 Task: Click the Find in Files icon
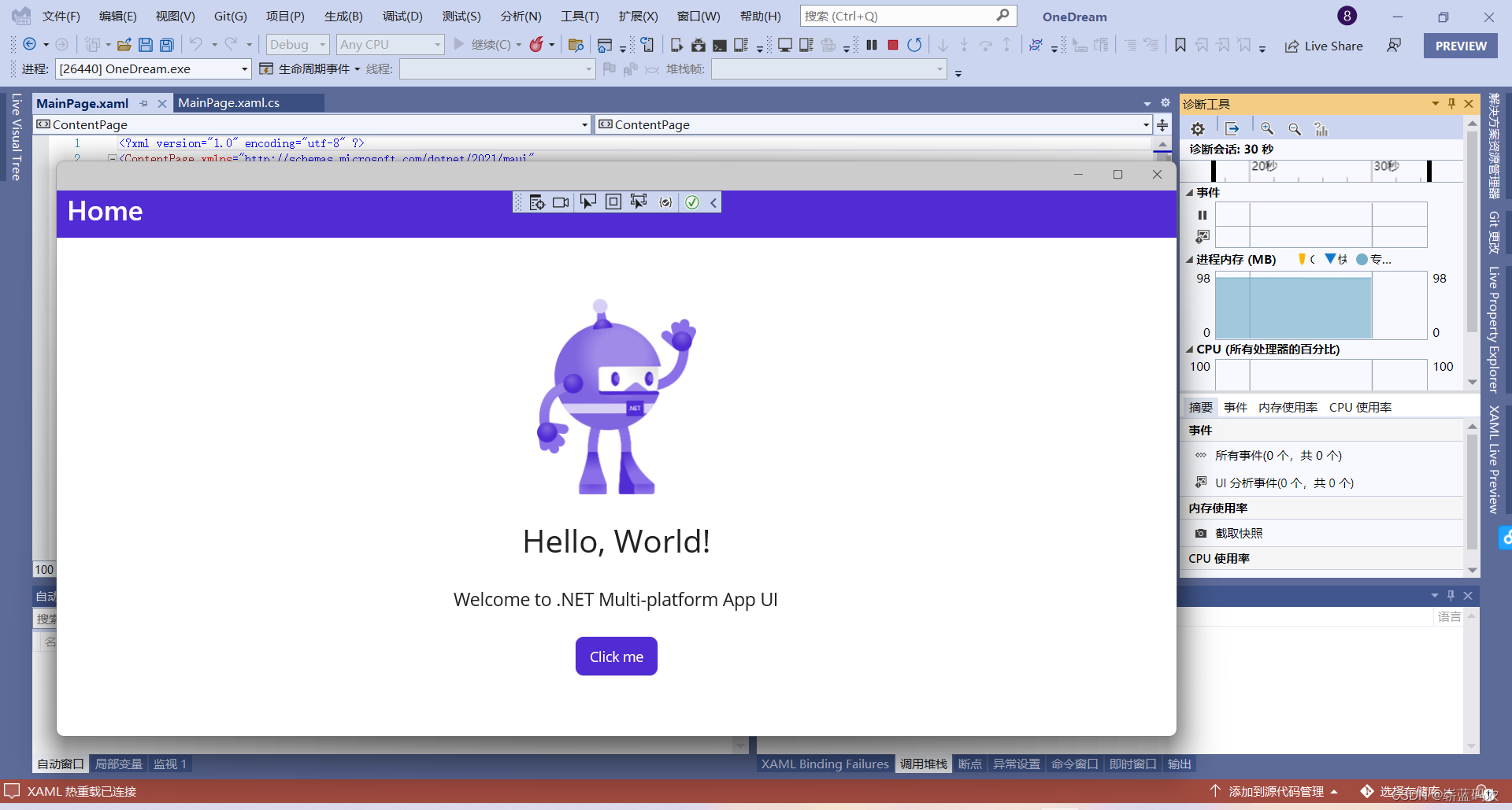[576, 45]
